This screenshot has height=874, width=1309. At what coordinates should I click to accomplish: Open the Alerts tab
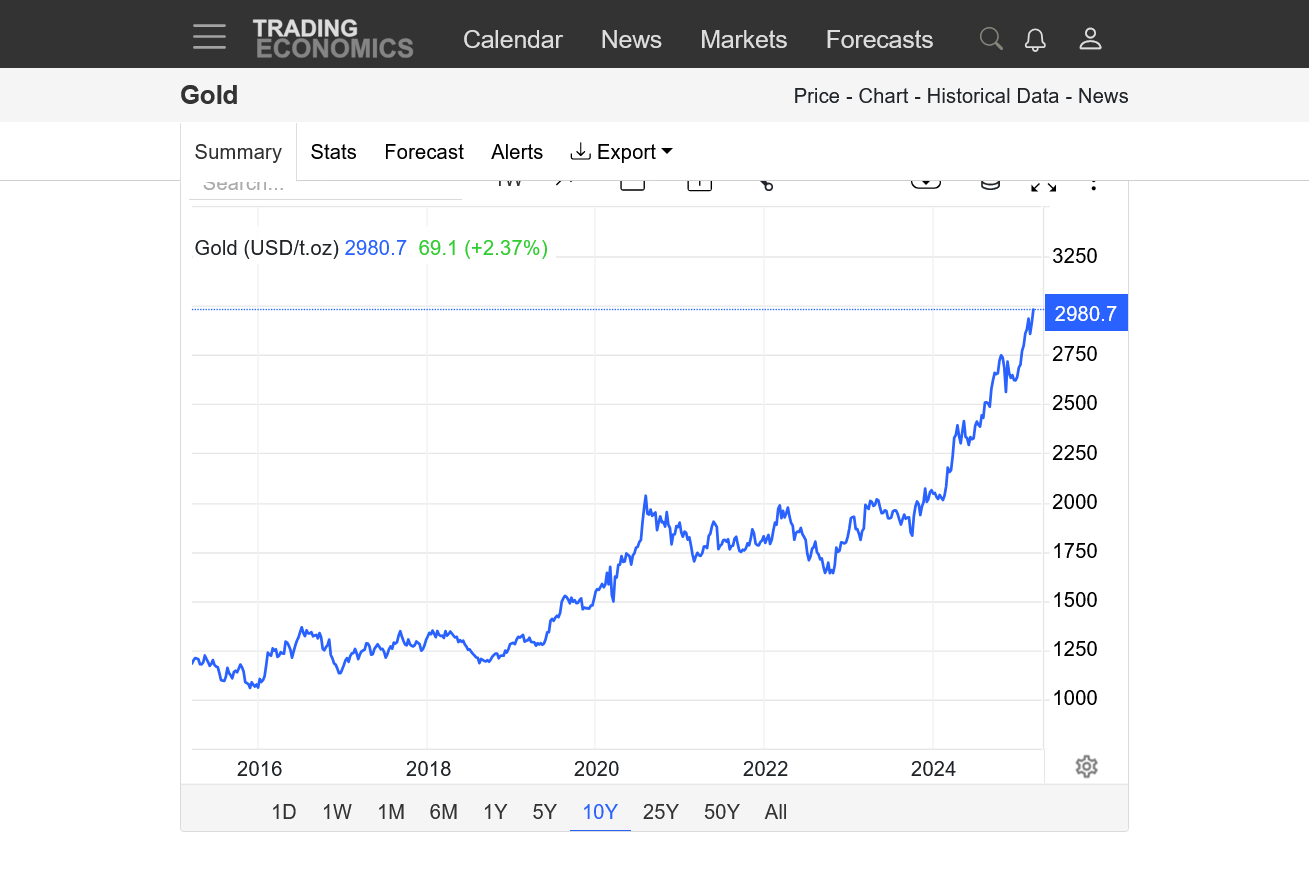click(x=516, y=152)
